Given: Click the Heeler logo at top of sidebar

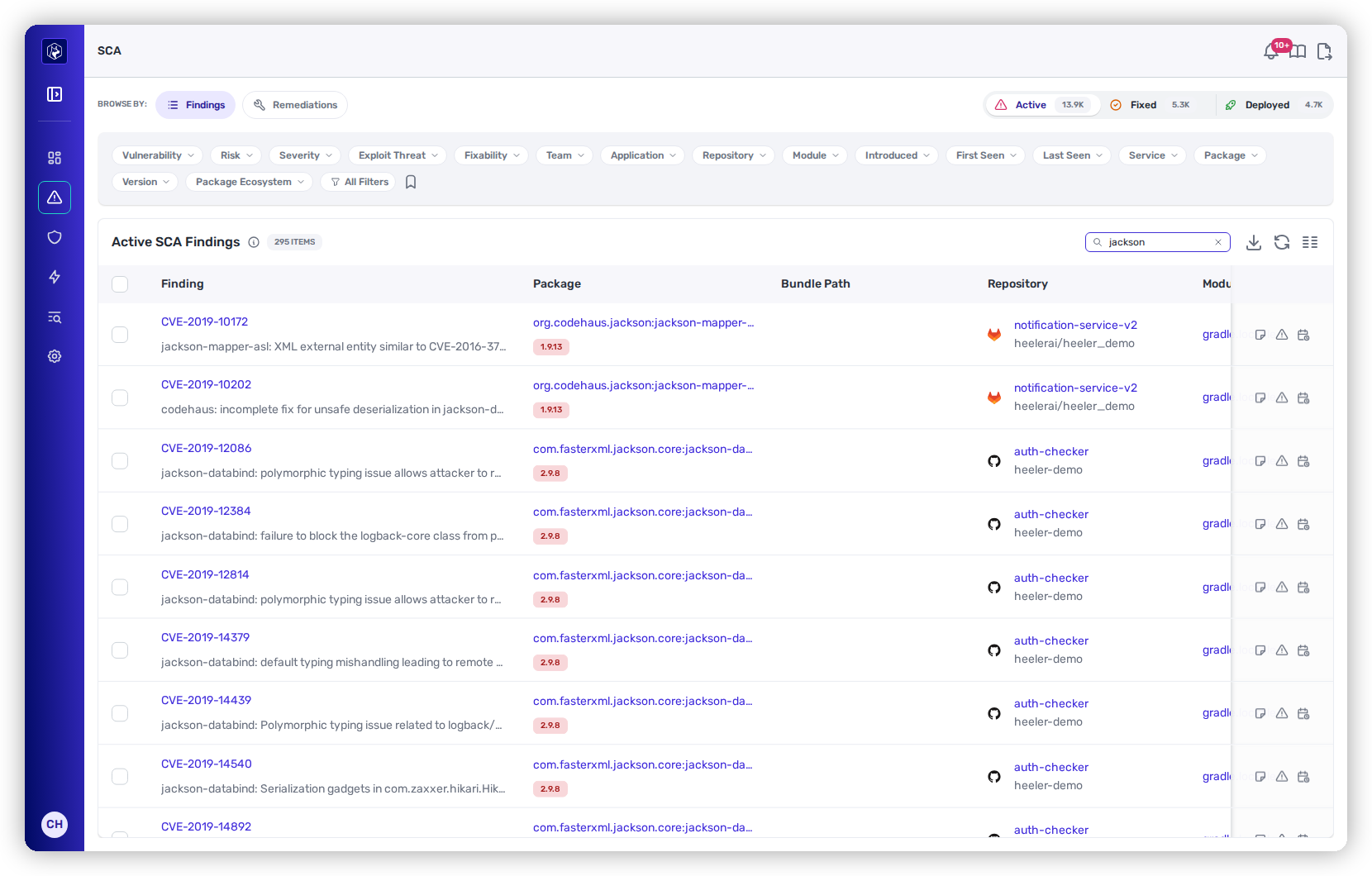Looking at the screenshot, I should [x=55, y=51].
